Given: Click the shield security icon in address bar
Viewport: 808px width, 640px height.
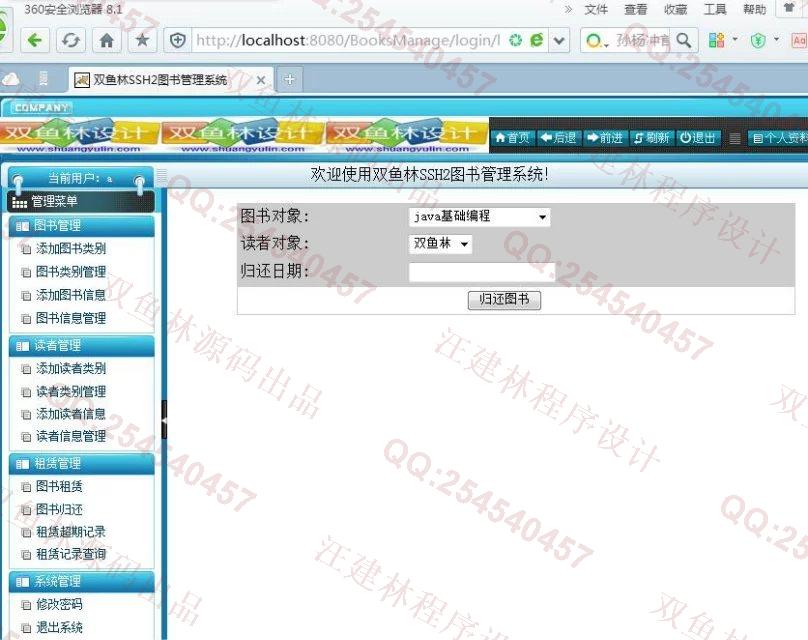Looking at the screenshot, I should [x=178, y=40].
